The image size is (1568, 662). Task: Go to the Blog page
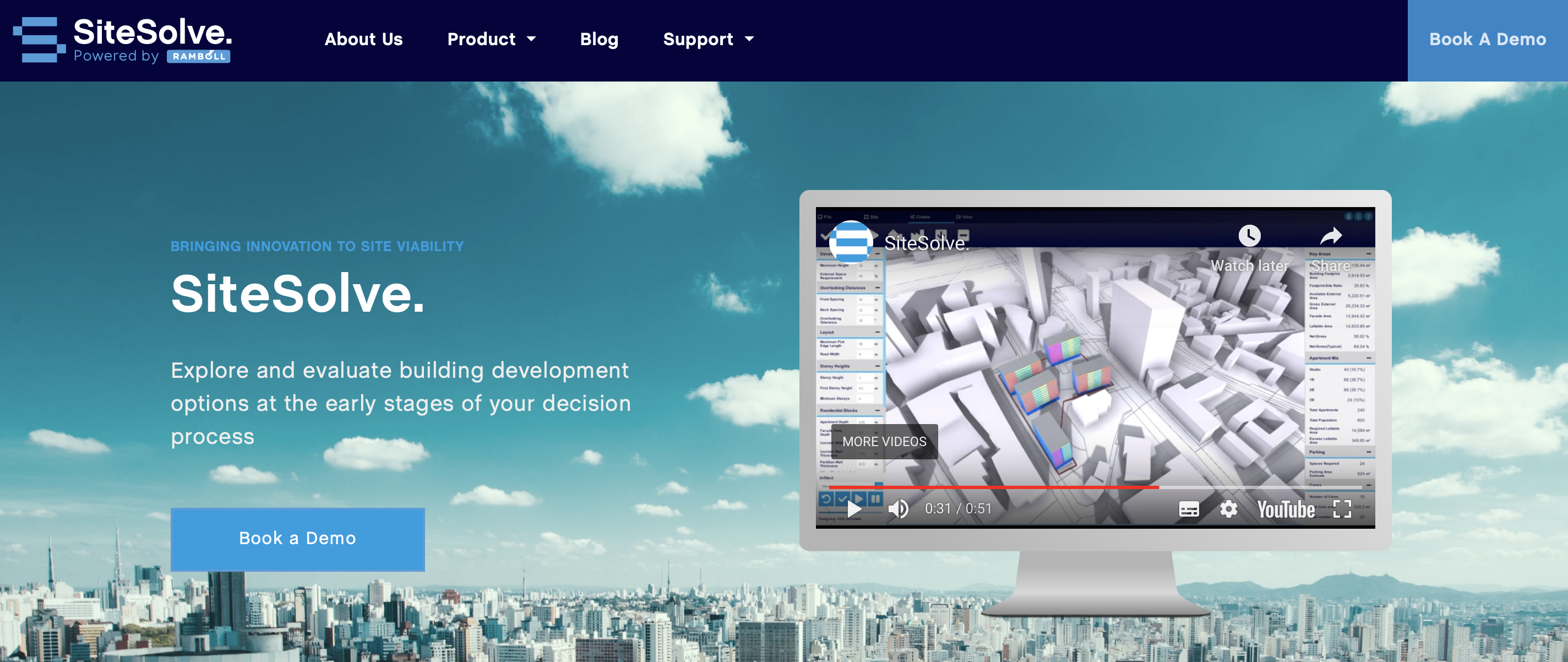(599, 40)
